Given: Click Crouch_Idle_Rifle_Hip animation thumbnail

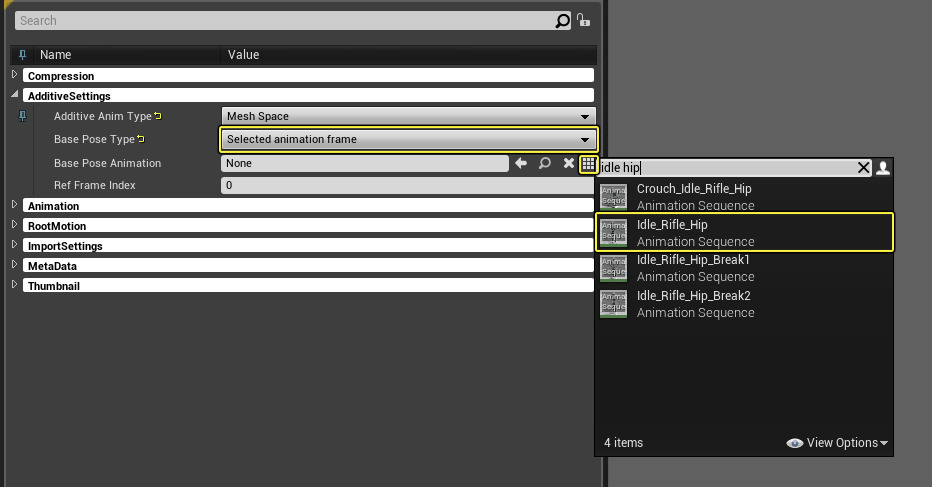Looking at the screenshot, I should point(613,196).
